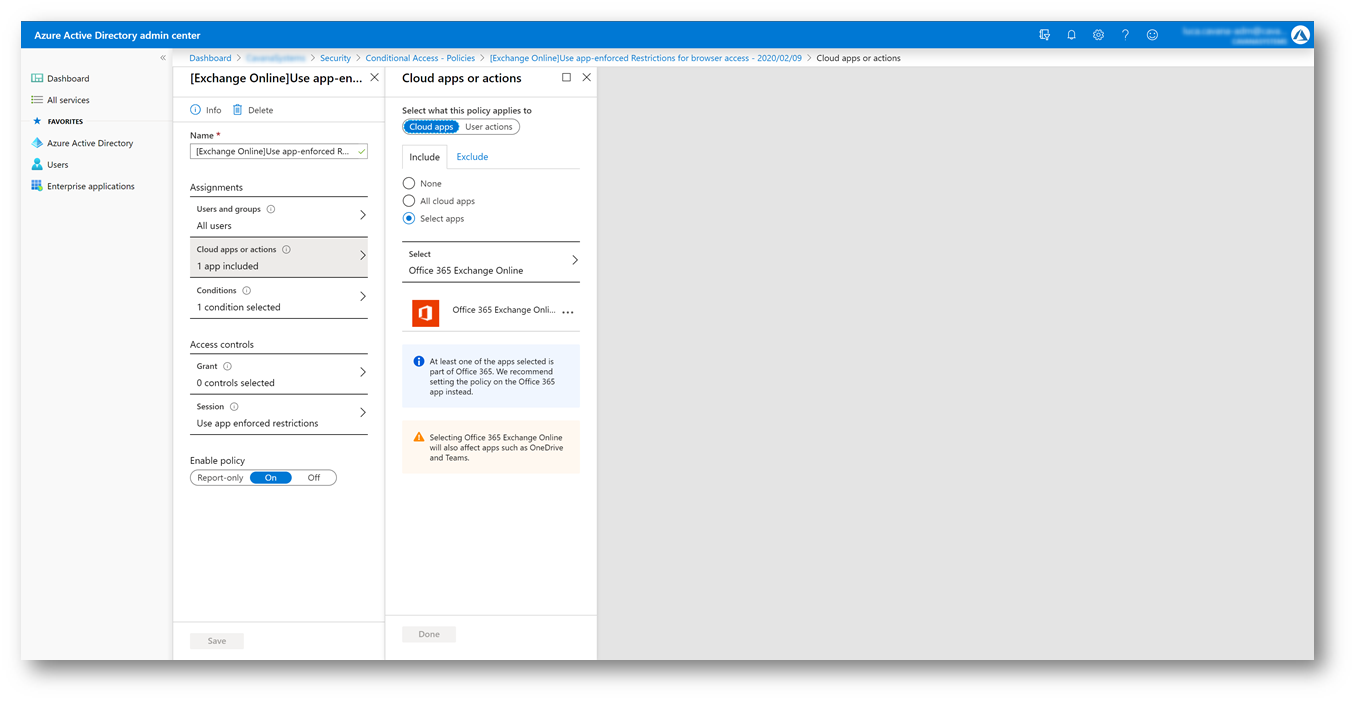This screenshot has height=702, width=1356.
Task: Close the Cloud apps or actions blade
Action: 587,77
